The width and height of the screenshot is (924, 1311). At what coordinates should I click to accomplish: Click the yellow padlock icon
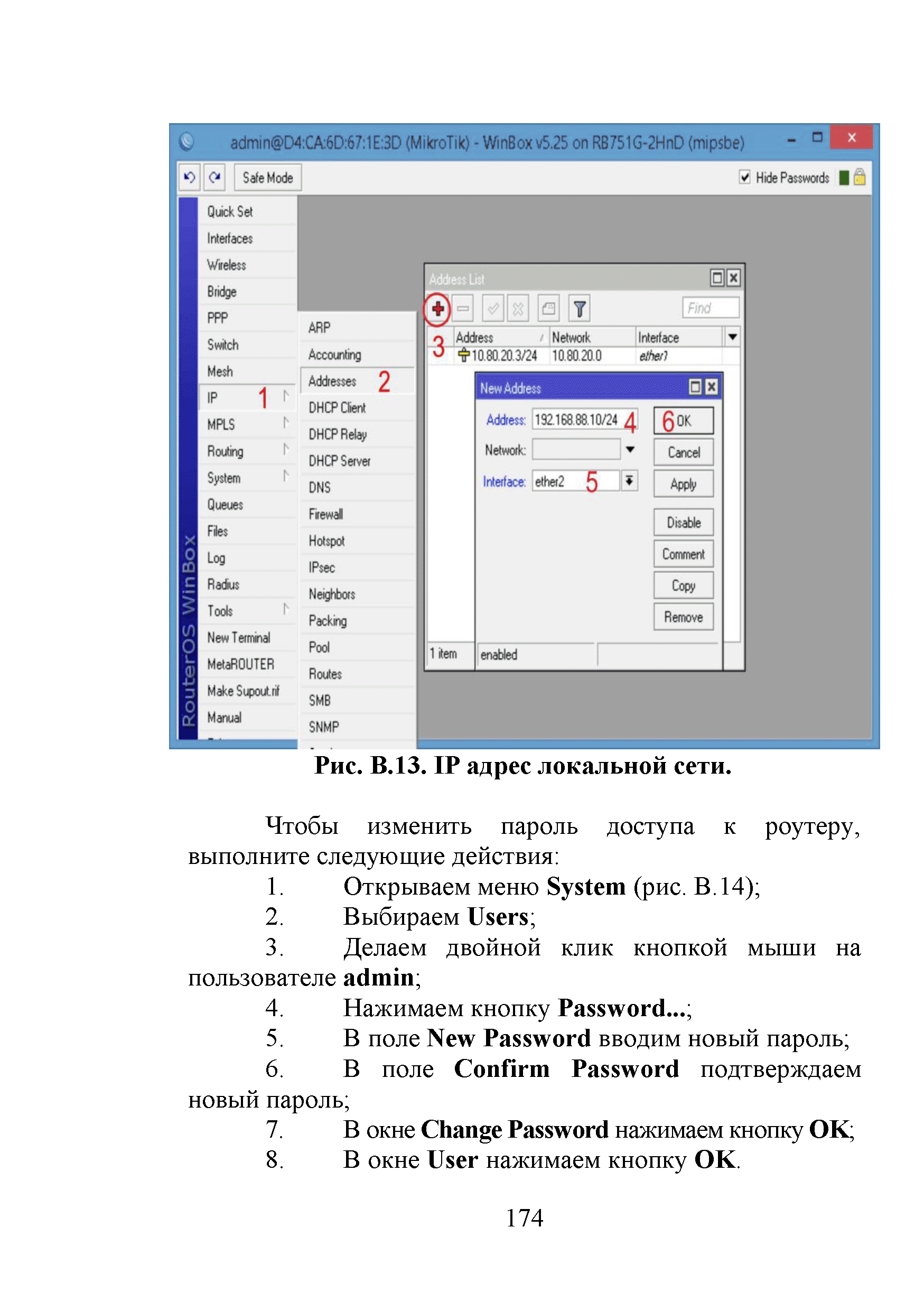[x=860, y=177]
